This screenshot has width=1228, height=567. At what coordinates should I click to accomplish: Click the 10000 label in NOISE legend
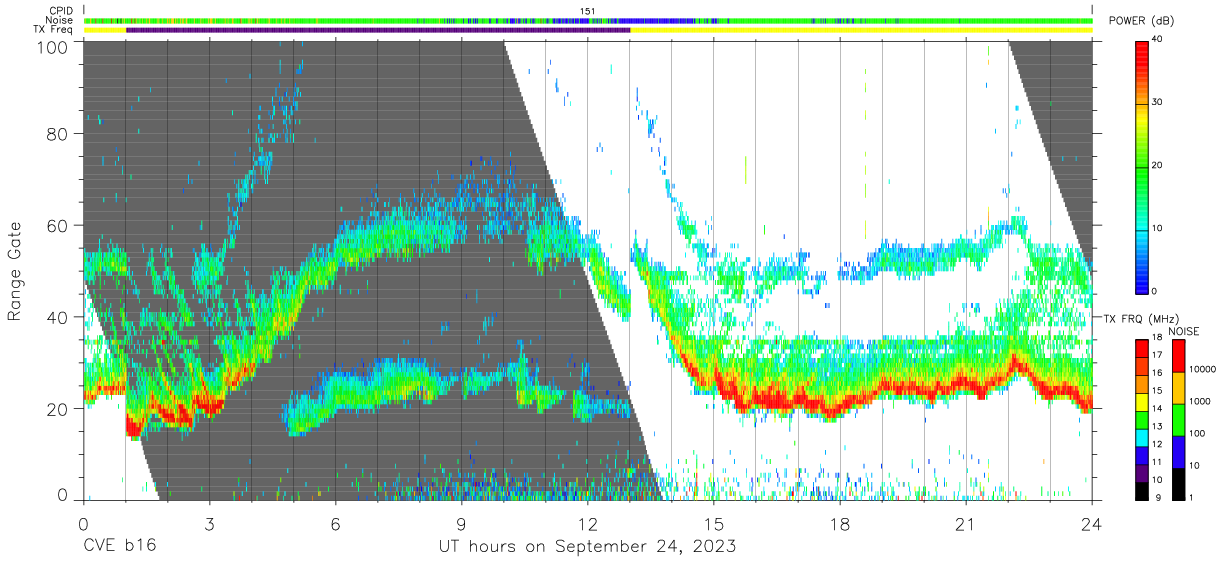(1202, 369)
